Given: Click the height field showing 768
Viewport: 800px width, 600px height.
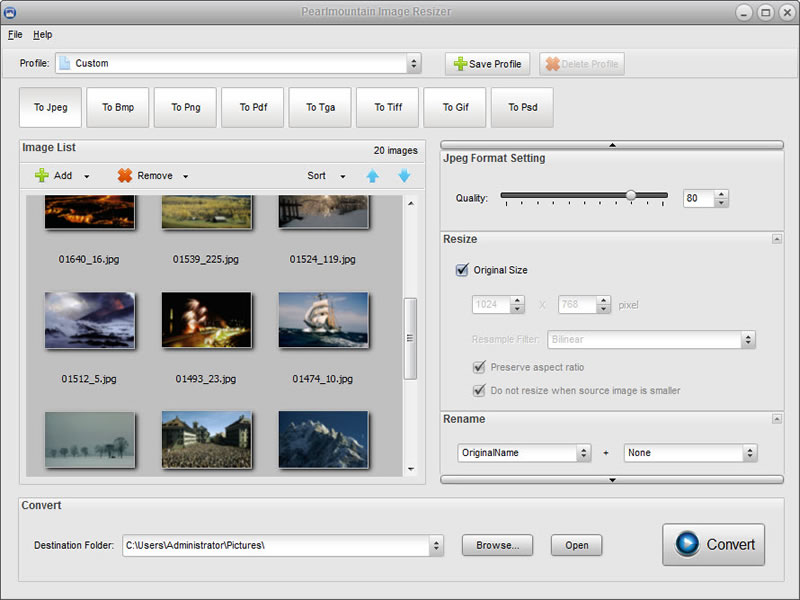Looking at the screenshot, I should (x=578, y=305).
